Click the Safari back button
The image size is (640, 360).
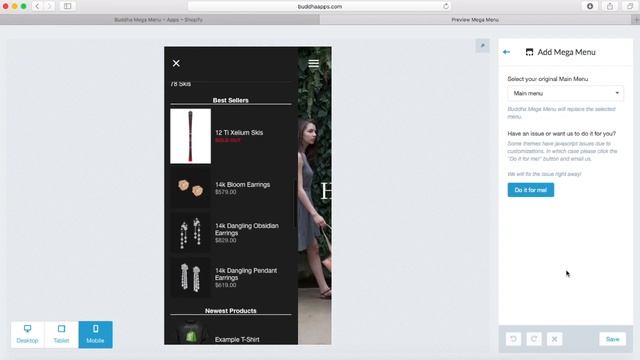coord(37,6)
